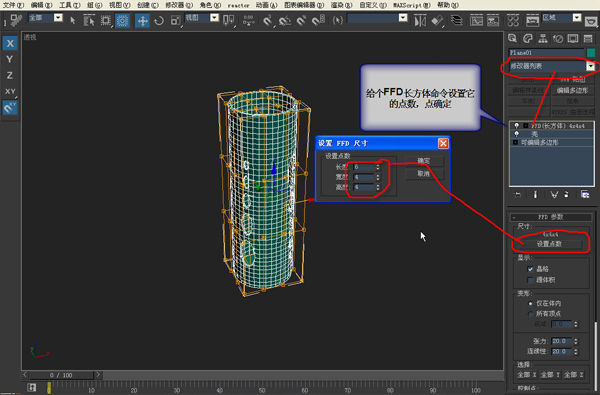Open the named selection sets dropdown

coord(403,18)
